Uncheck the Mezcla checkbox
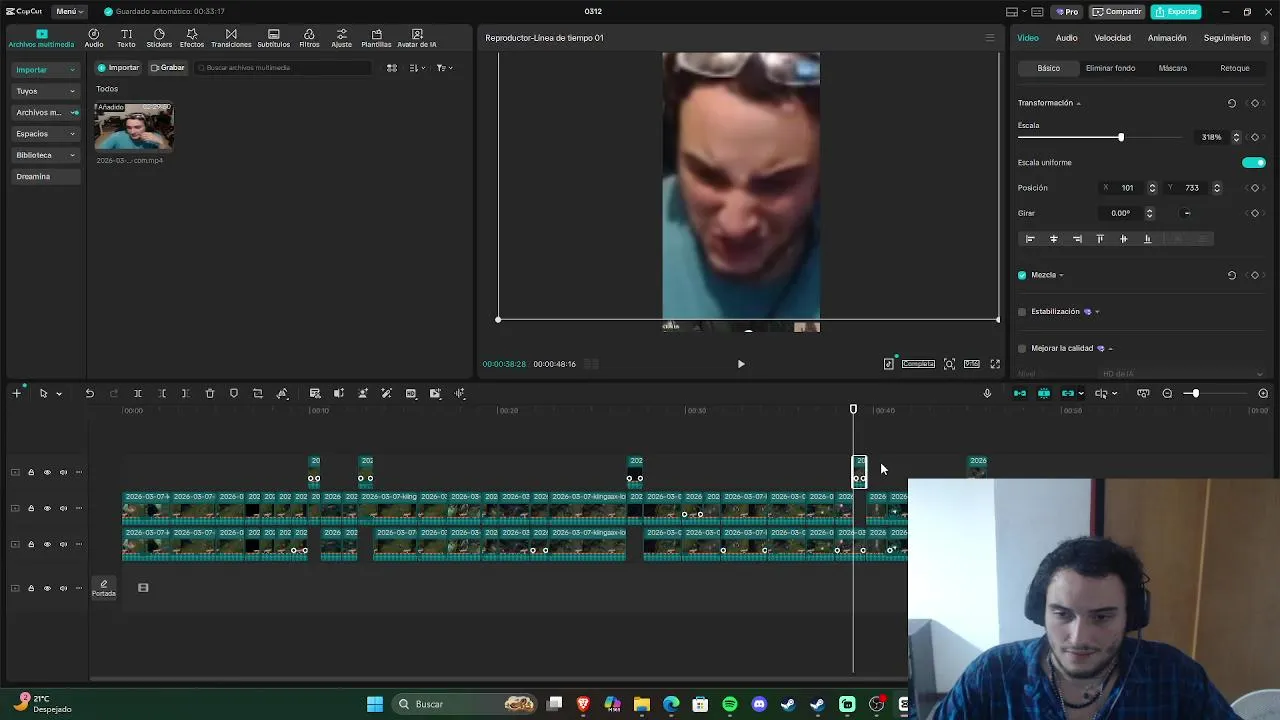 pos(1022,275)
